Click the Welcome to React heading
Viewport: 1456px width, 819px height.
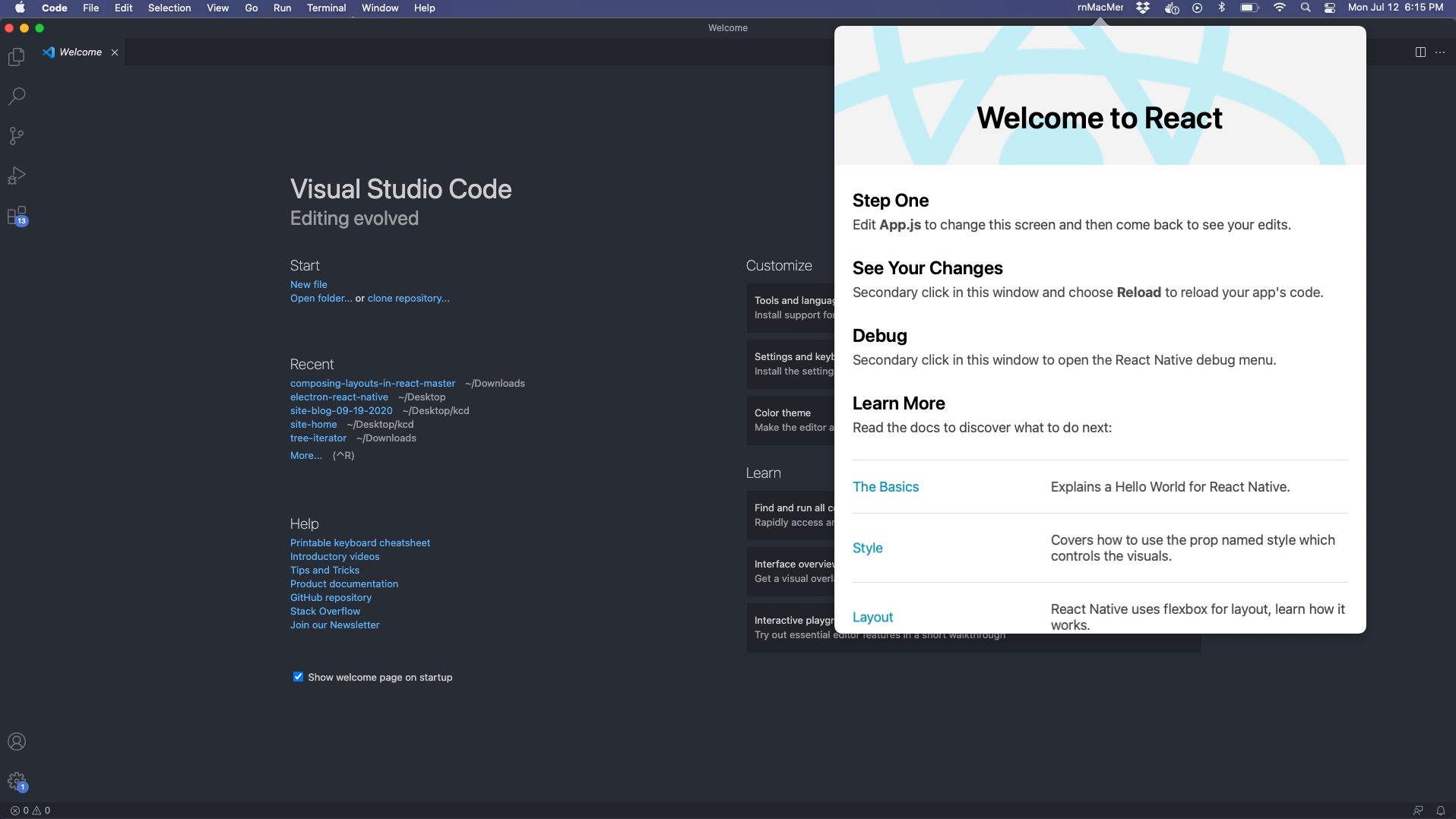pos(1100,119)
